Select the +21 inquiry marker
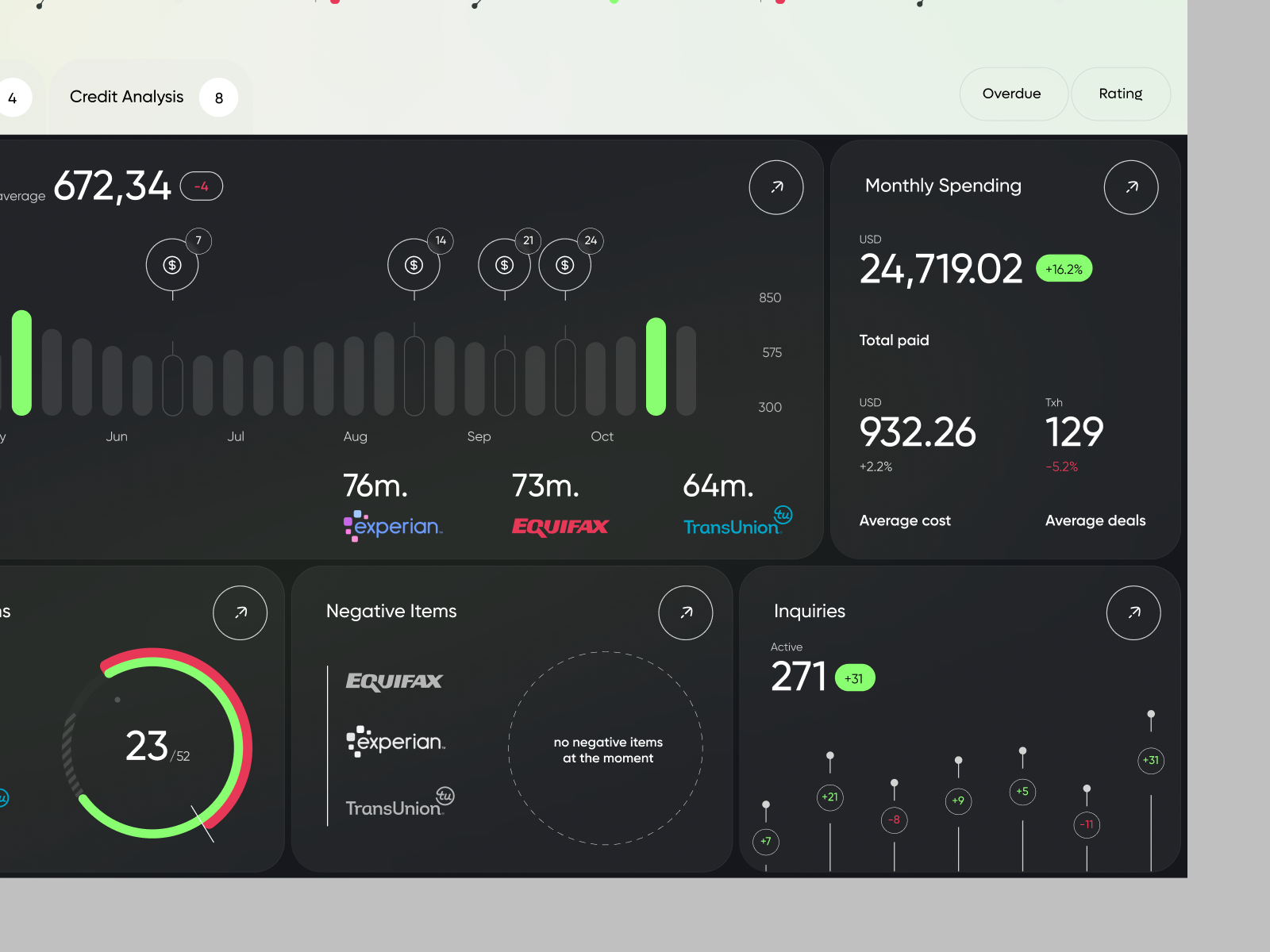 [x=829, y=799]
